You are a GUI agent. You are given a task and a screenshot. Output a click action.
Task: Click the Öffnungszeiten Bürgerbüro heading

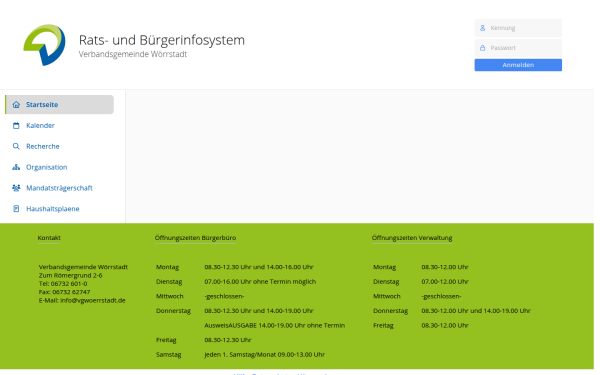coord(195,238)
